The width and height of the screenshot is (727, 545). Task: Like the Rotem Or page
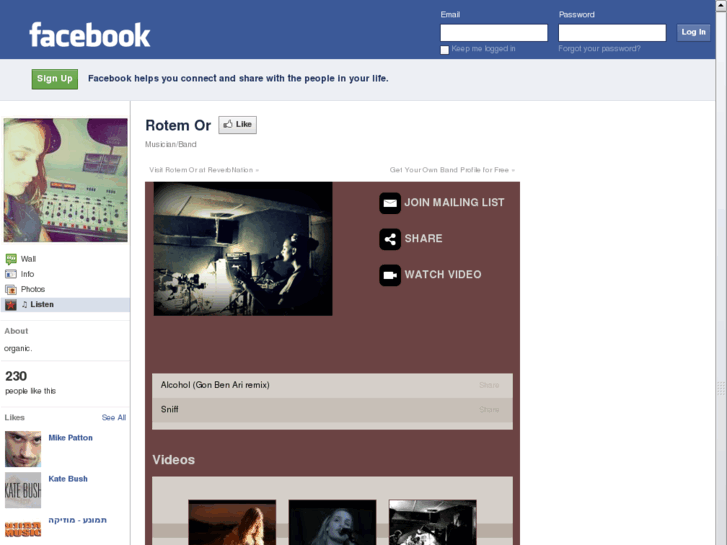coord(237,124)
